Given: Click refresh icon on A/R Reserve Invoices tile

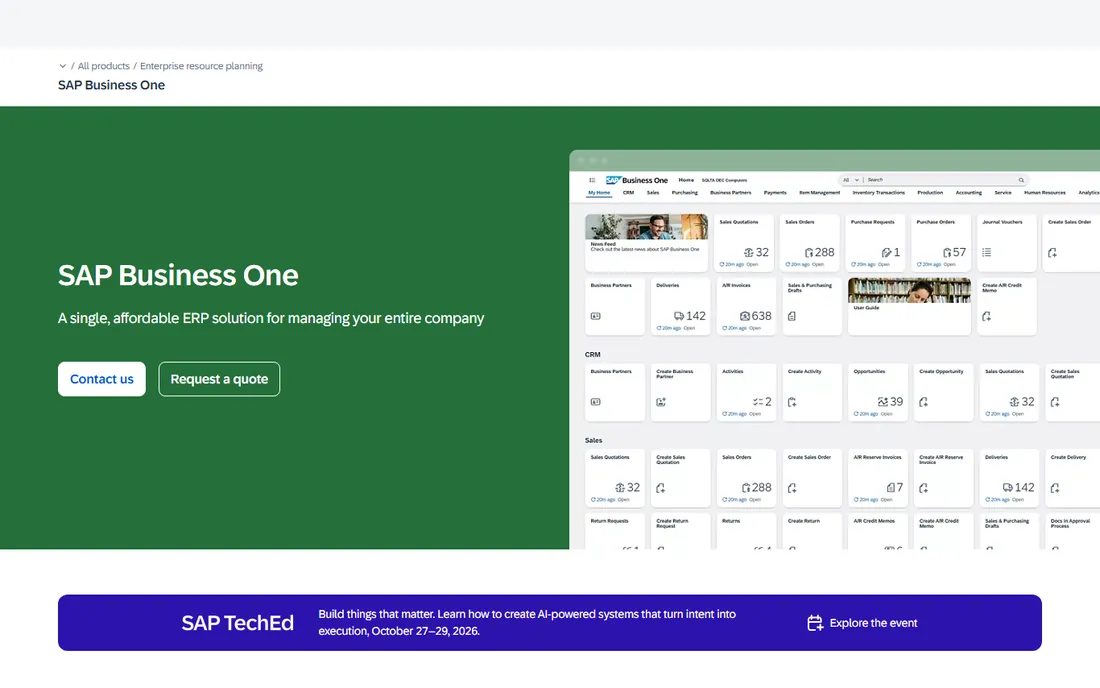Looking at the screenshot, I should tap(856, 499).
